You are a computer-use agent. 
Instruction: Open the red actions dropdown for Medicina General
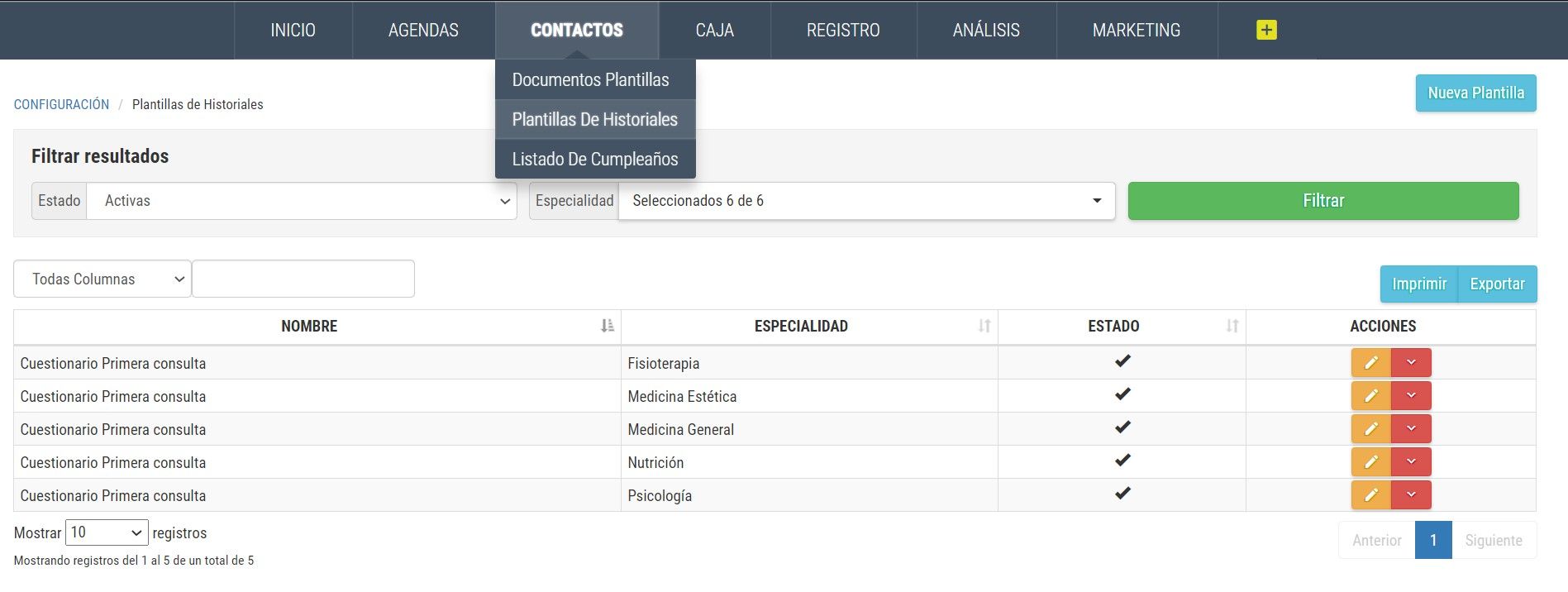point(1411,429)
